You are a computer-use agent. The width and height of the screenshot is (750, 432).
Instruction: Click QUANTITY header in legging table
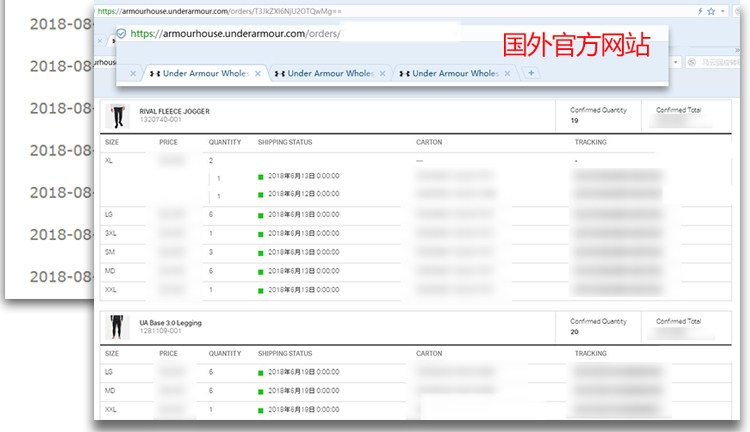point(225,354)
